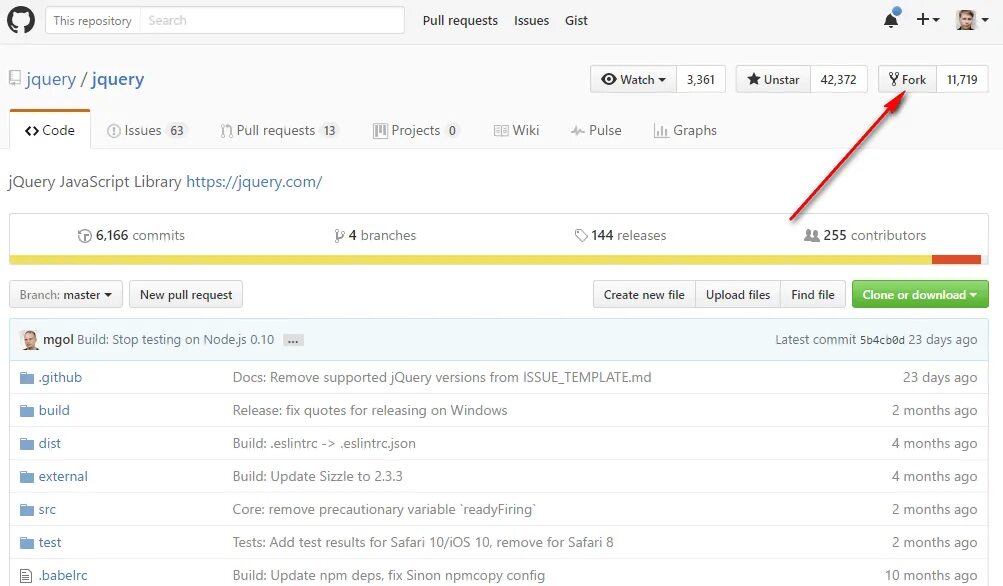The width and height of the screenshot is (1003, 586).
Task: Open the plus create-new dropdown
Action: (x=928, y=20)
